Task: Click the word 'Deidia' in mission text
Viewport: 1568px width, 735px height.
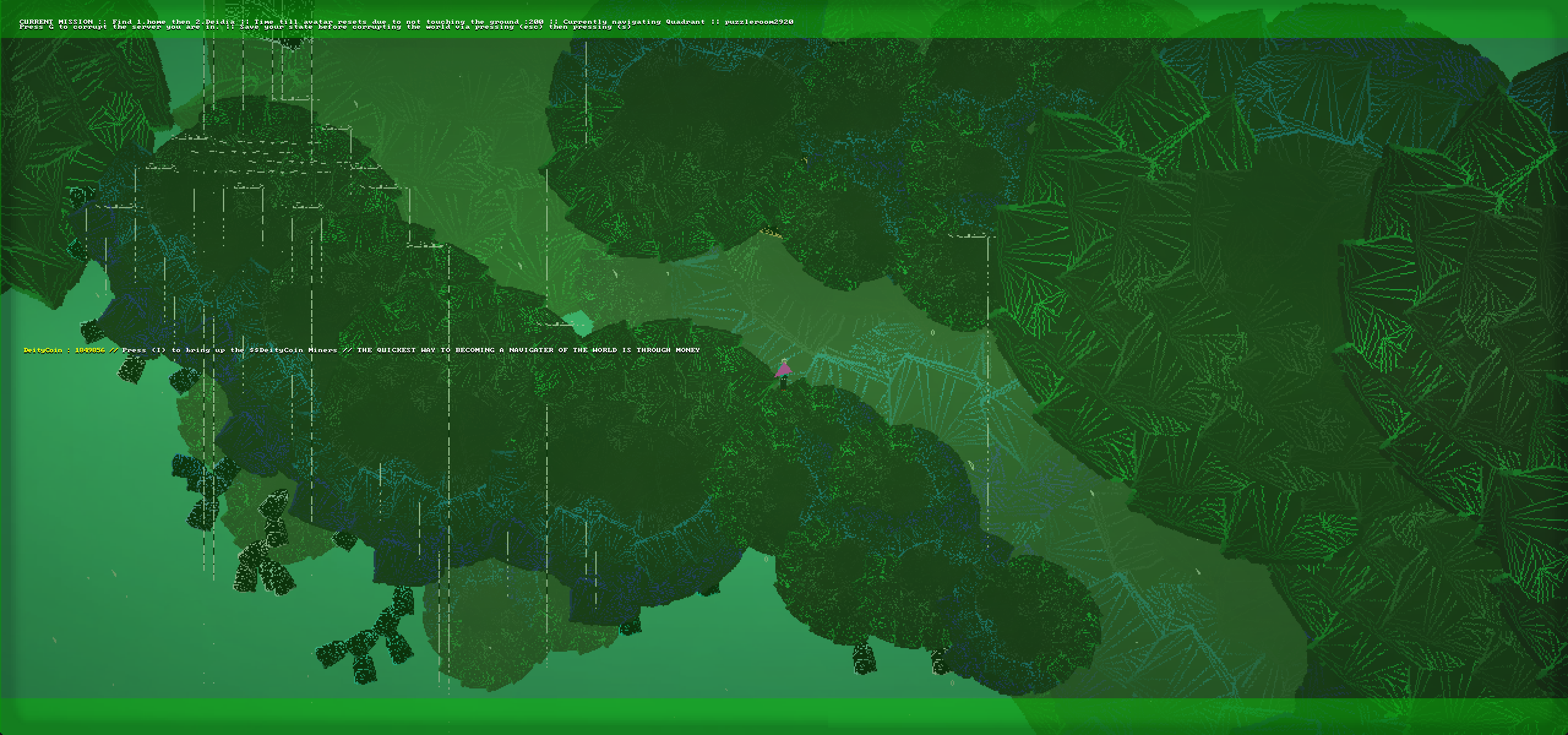Action: tap(219, 22)
